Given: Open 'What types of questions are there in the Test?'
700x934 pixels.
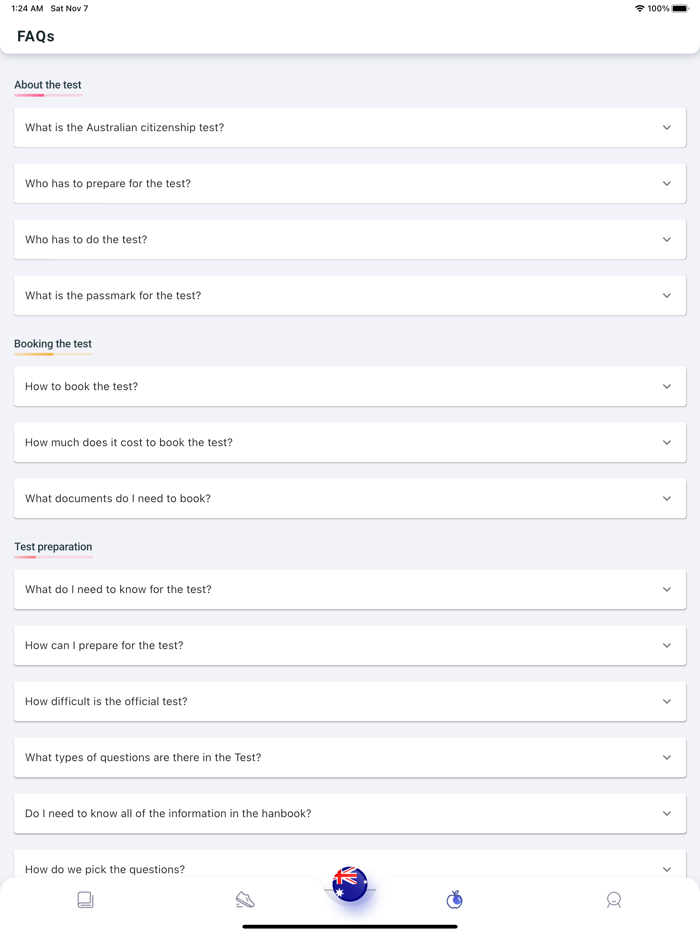Looking at the screenshot, I should [349, 757].
